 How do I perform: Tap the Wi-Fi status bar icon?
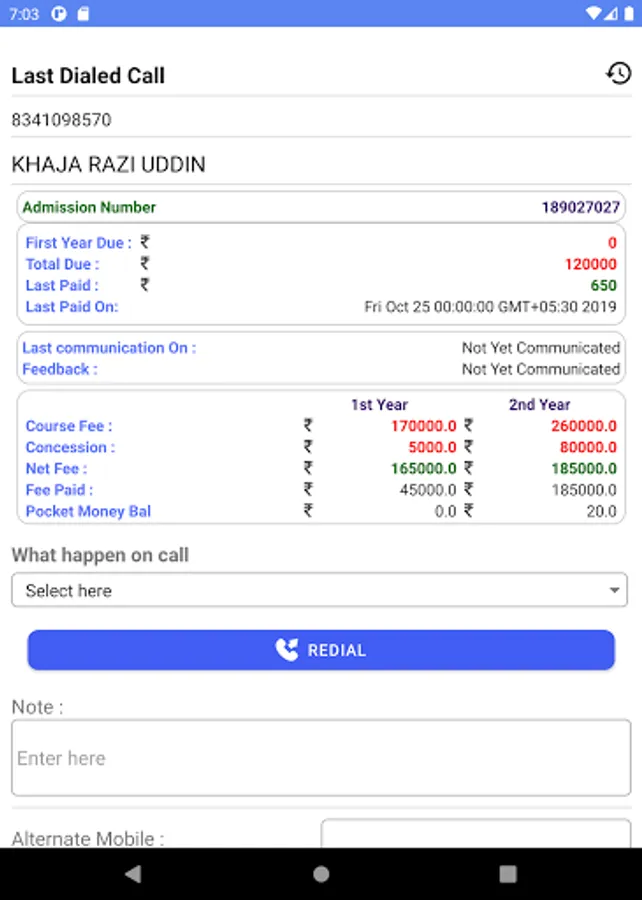click(596, 13)
